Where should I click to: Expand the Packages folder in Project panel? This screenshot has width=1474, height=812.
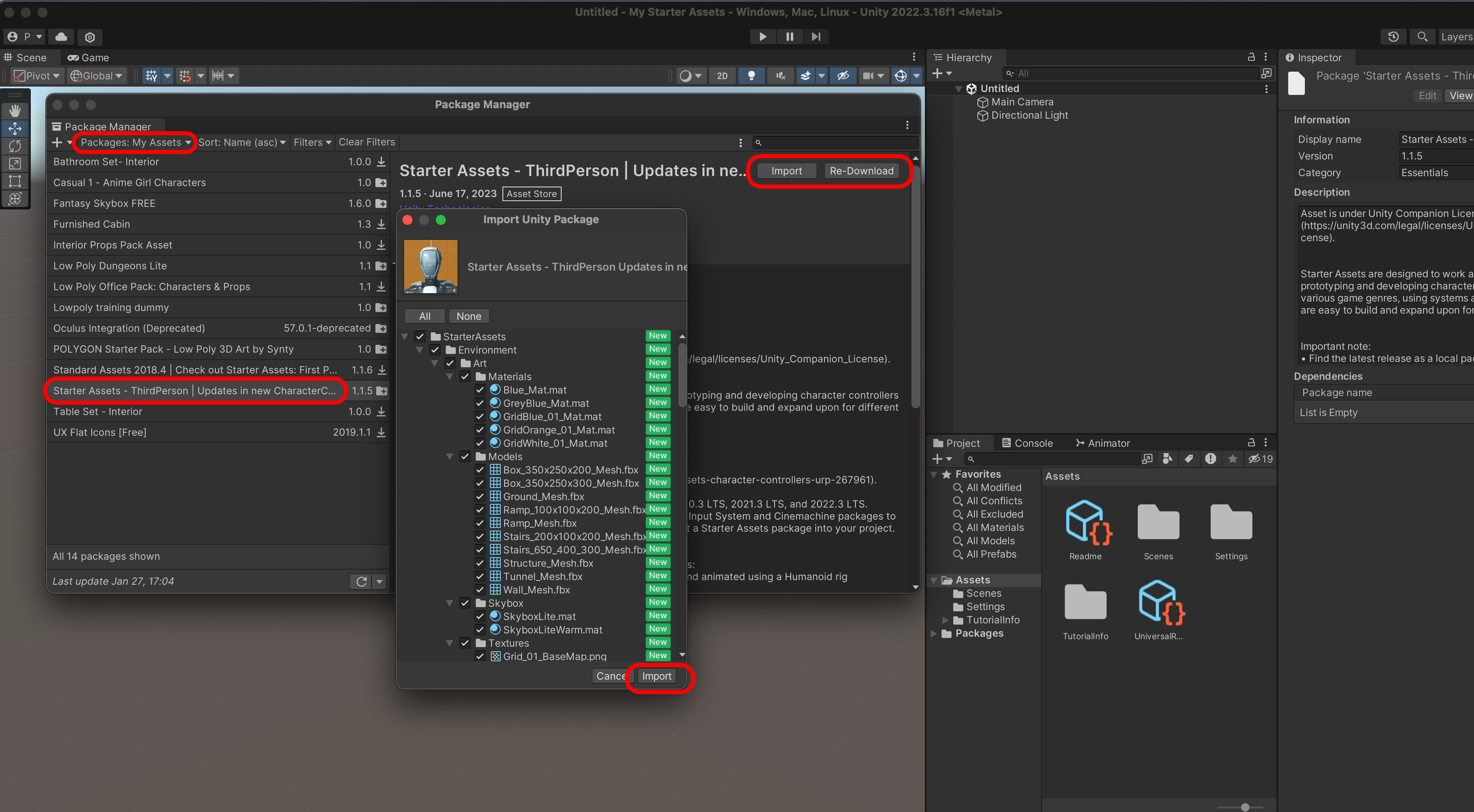(934, 634)
